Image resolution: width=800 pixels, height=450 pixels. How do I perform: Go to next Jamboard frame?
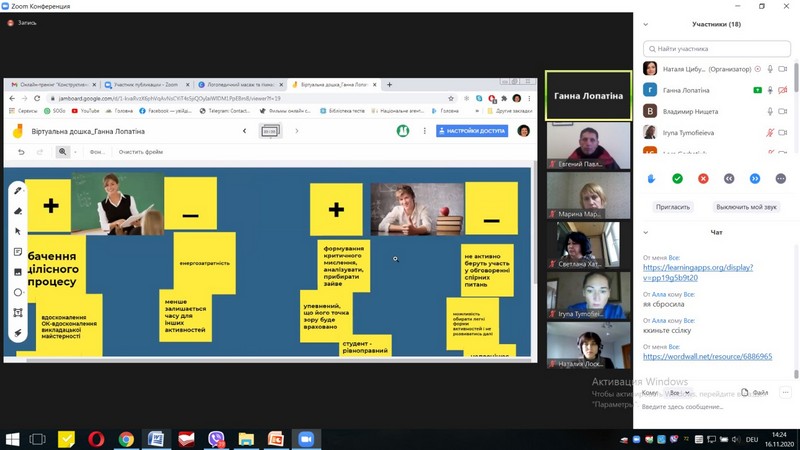pyautogui.click(x=296, y=131)
